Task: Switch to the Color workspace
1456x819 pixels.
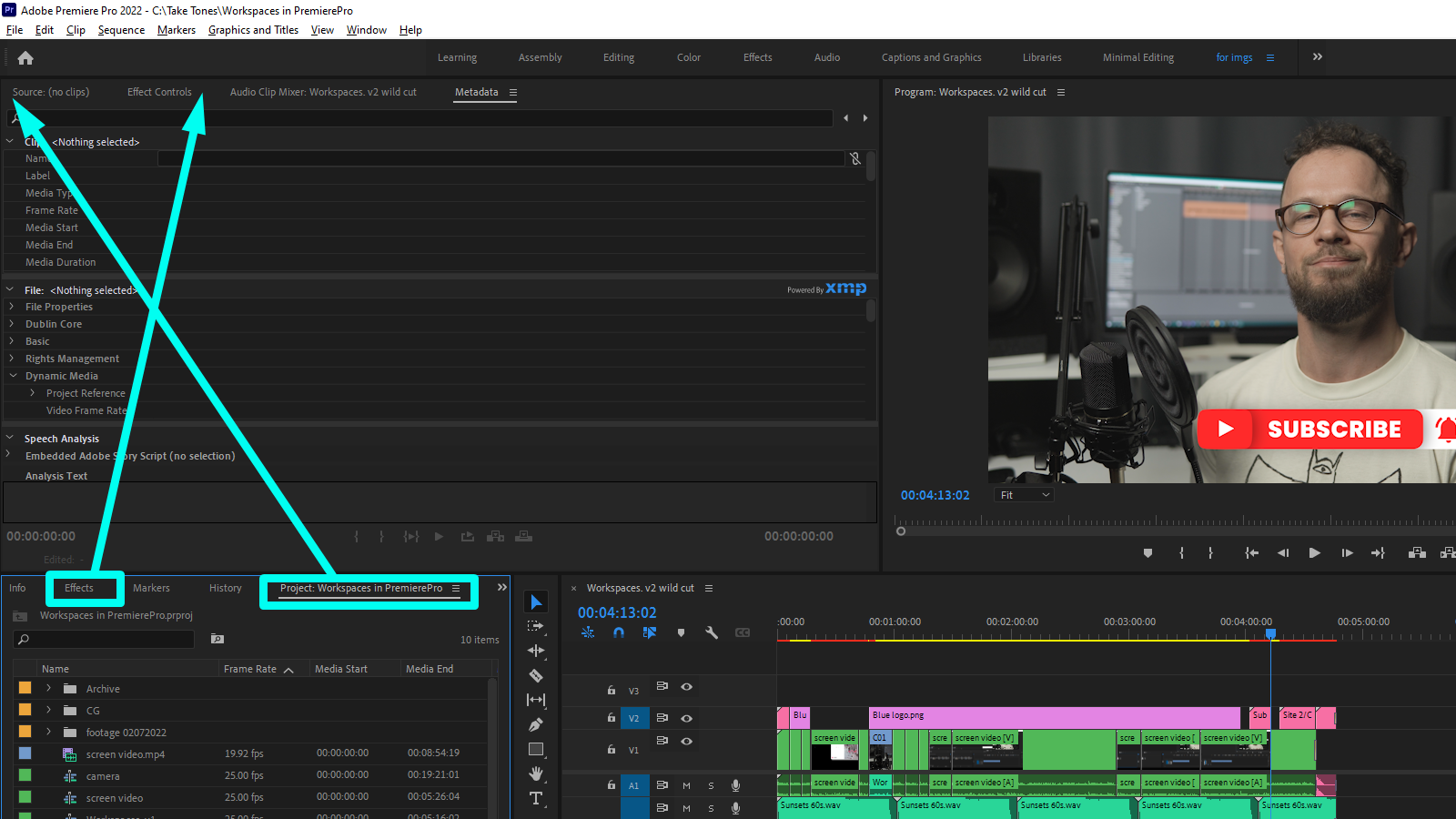Action: pyautogui.click(x=688, y=57)
